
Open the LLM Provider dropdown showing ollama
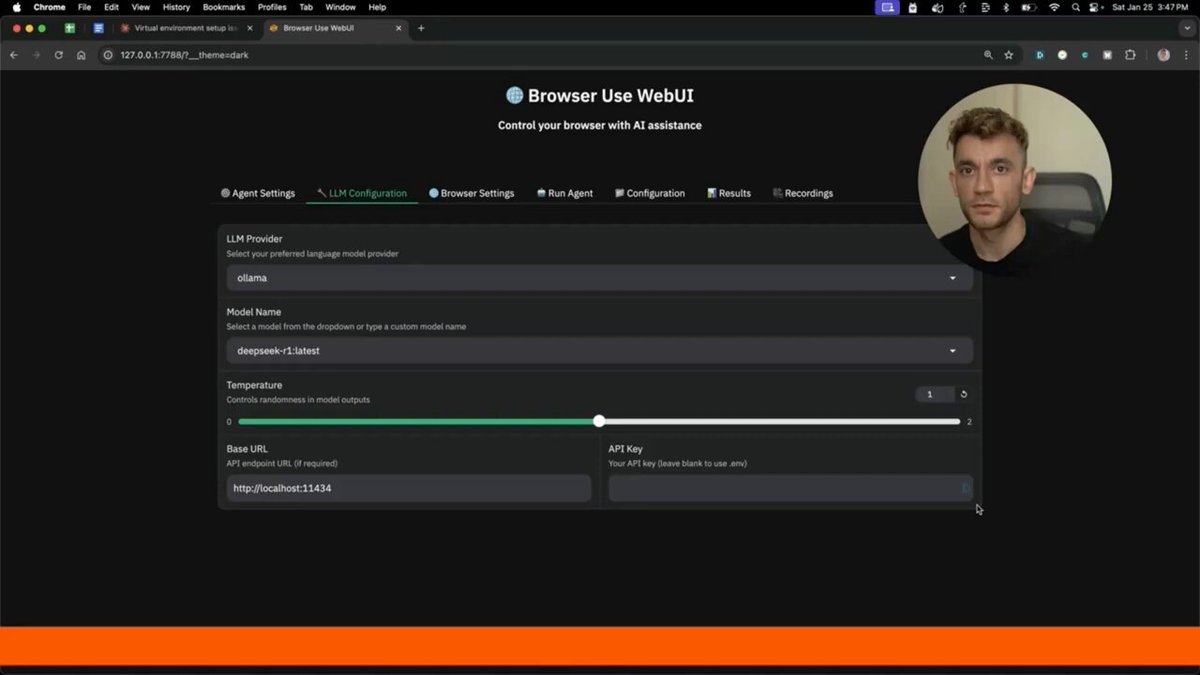point(599,278)
